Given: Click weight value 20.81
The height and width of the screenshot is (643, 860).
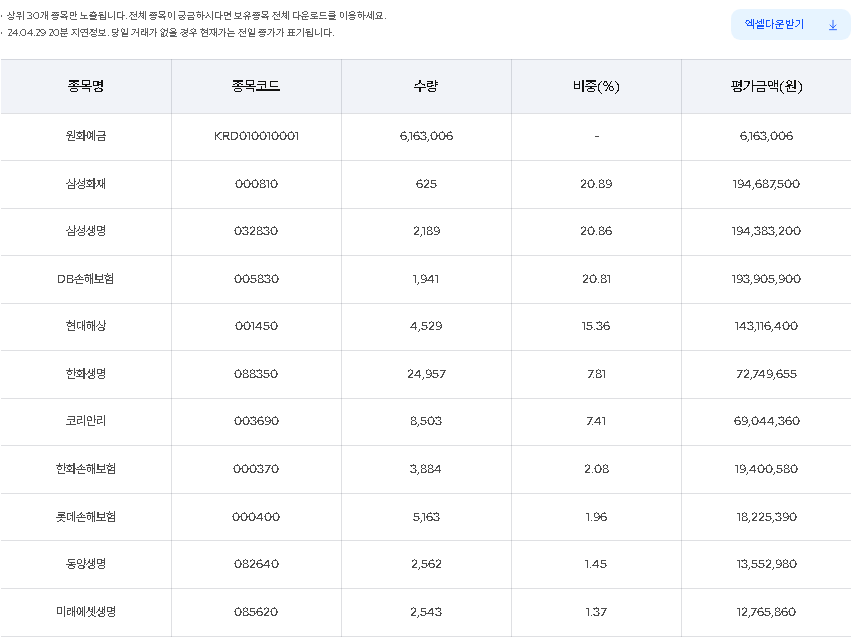Looking at the screenshot, I should (596, 279).
